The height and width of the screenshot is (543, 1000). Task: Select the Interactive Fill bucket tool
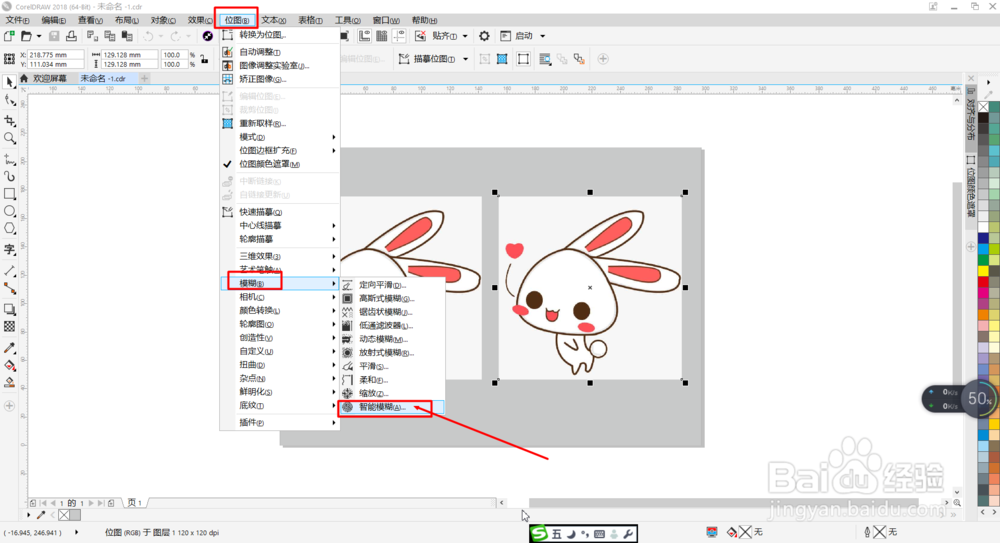[10, 366]
